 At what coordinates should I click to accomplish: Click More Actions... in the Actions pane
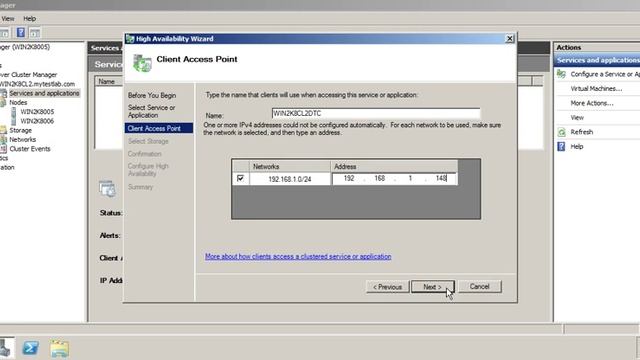tap(592, 103)
